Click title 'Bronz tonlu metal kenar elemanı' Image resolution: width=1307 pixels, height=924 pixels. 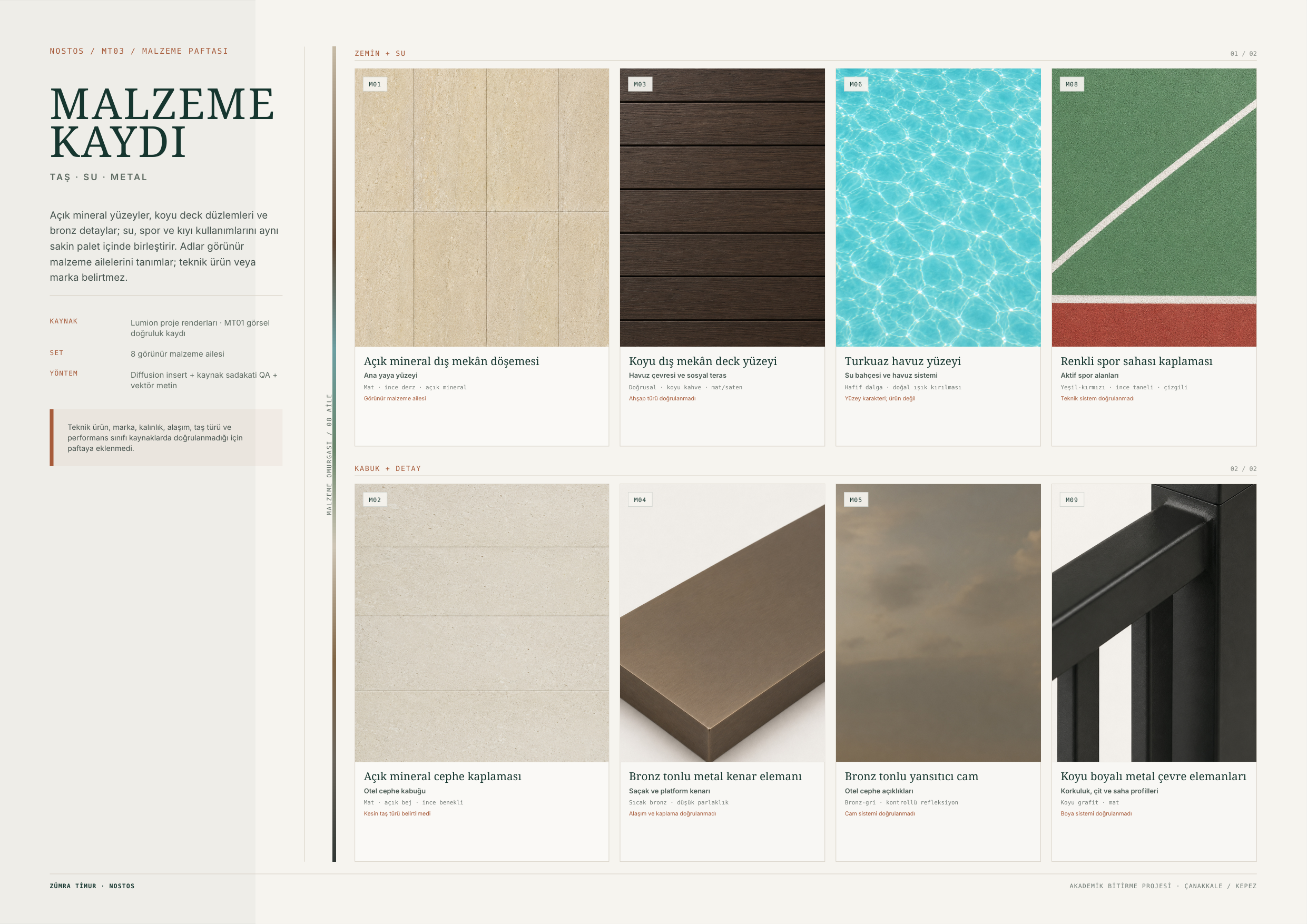[x=715, y=776]
